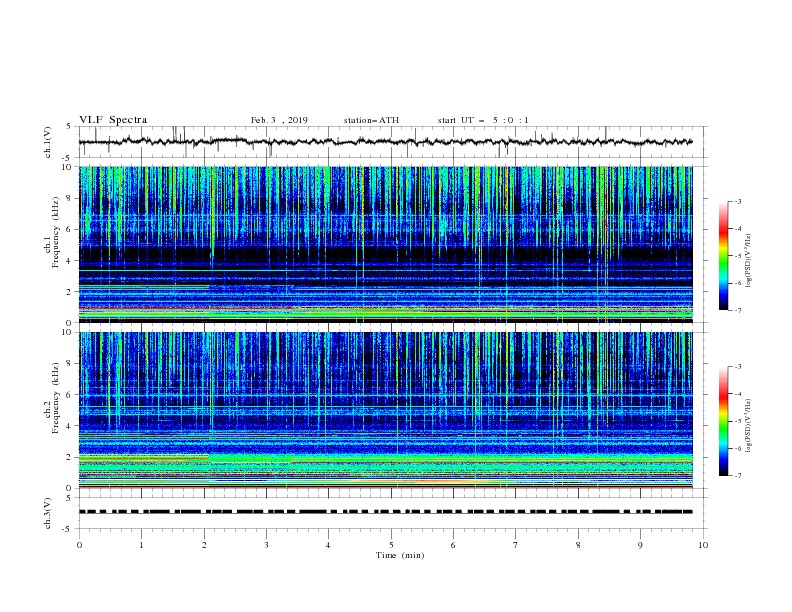Click the "5" tick on the time axis
Image resolution: width=792 pixels, height=612 pixels.
pyautogui.click(x=391, y=545)
